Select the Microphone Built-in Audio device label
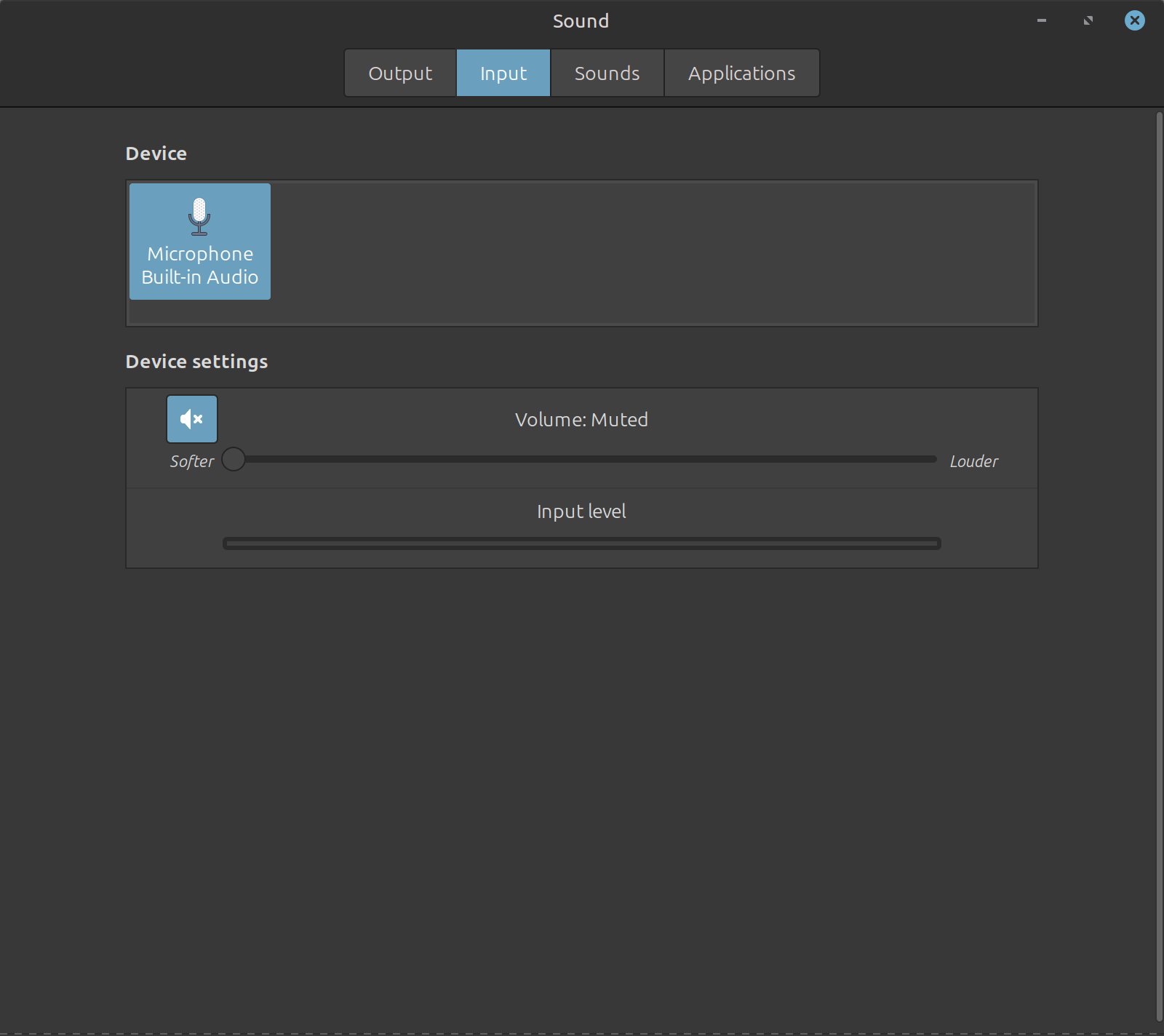 (200, 266)
